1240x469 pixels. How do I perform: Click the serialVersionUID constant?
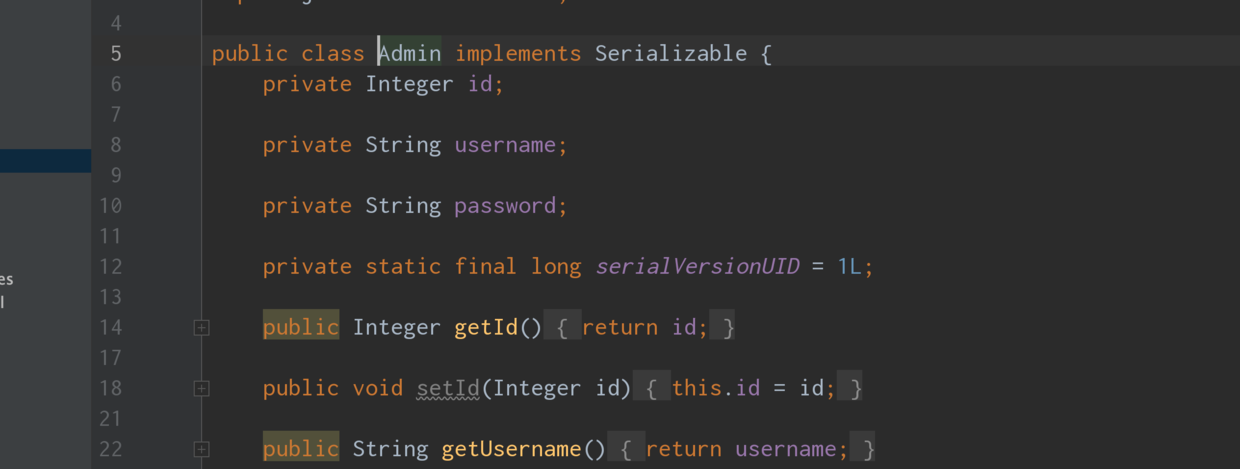(697, 266)
